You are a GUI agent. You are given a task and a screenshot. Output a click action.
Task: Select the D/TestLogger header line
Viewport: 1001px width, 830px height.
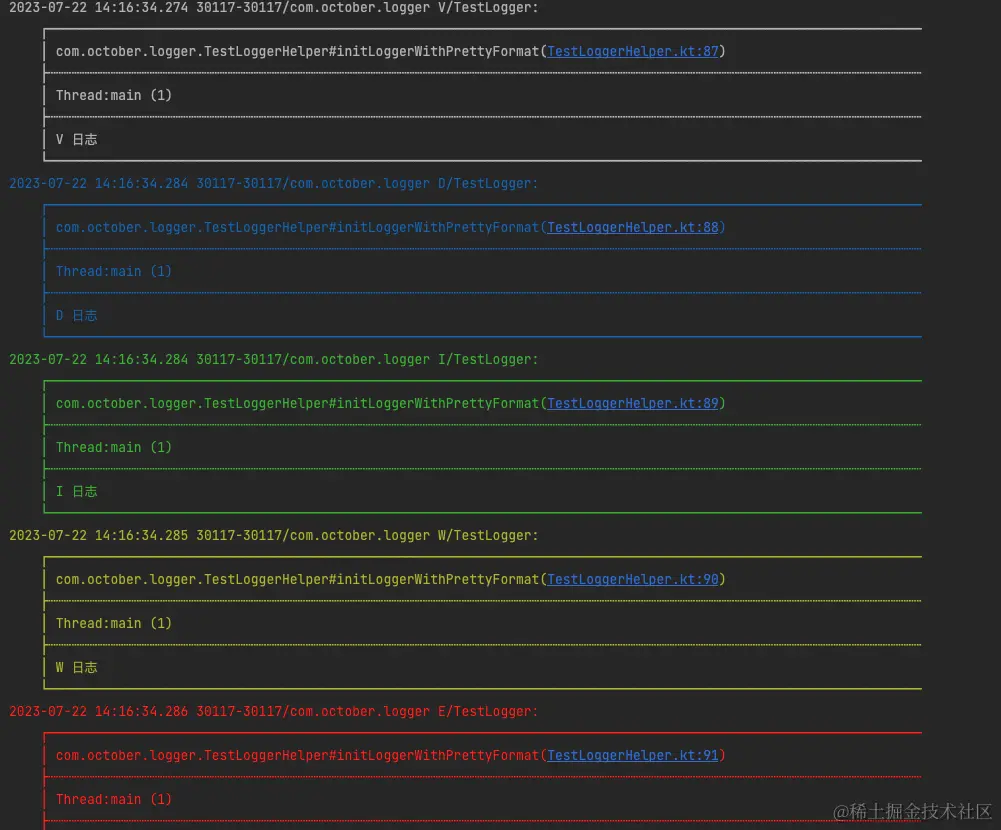tap(273, 184)
